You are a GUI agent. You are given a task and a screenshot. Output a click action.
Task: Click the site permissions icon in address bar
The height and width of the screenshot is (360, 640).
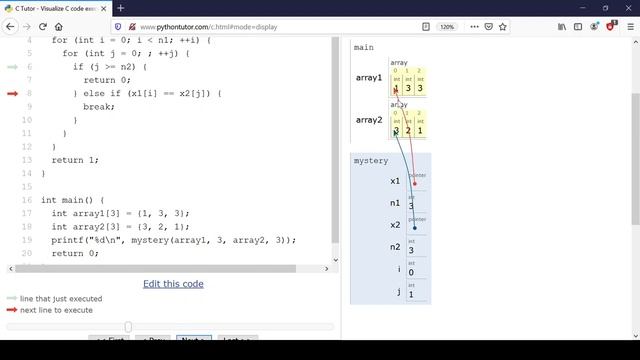(132, 27)
